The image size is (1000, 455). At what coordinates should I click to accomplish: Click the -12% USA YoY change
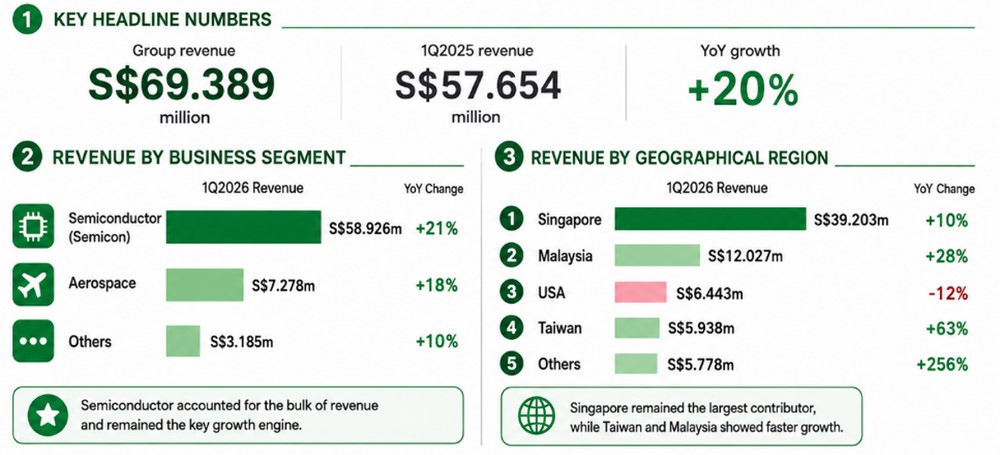click(x=949, y=294)
